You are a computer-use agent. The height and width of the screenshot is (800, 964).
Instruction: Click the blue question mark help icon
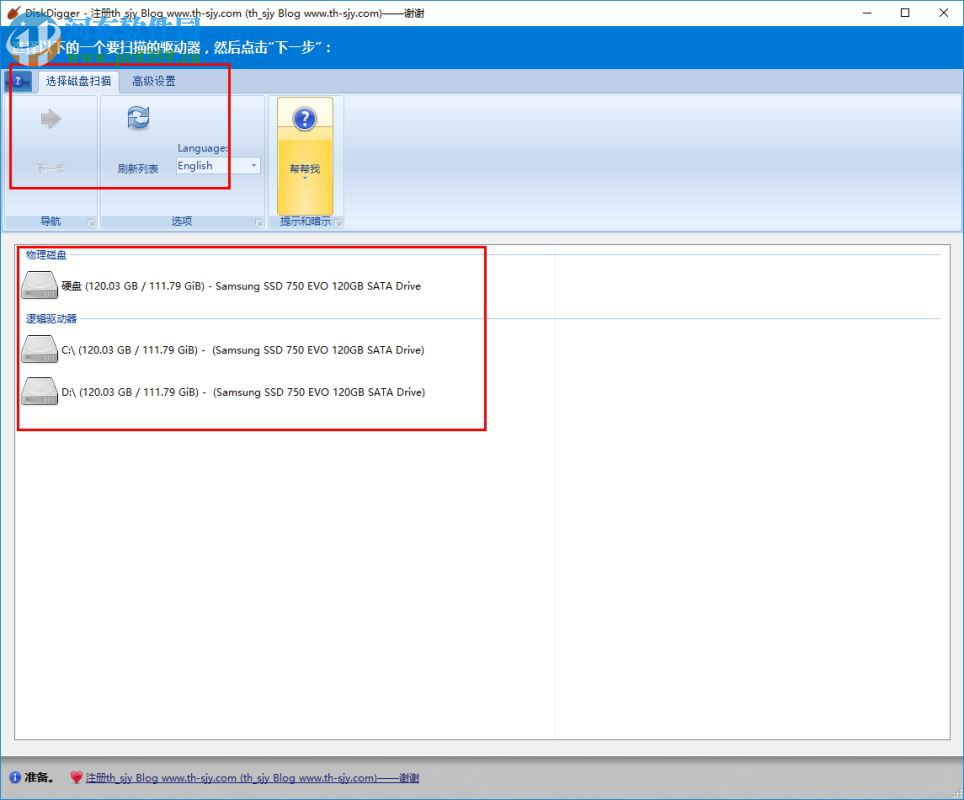304,119
